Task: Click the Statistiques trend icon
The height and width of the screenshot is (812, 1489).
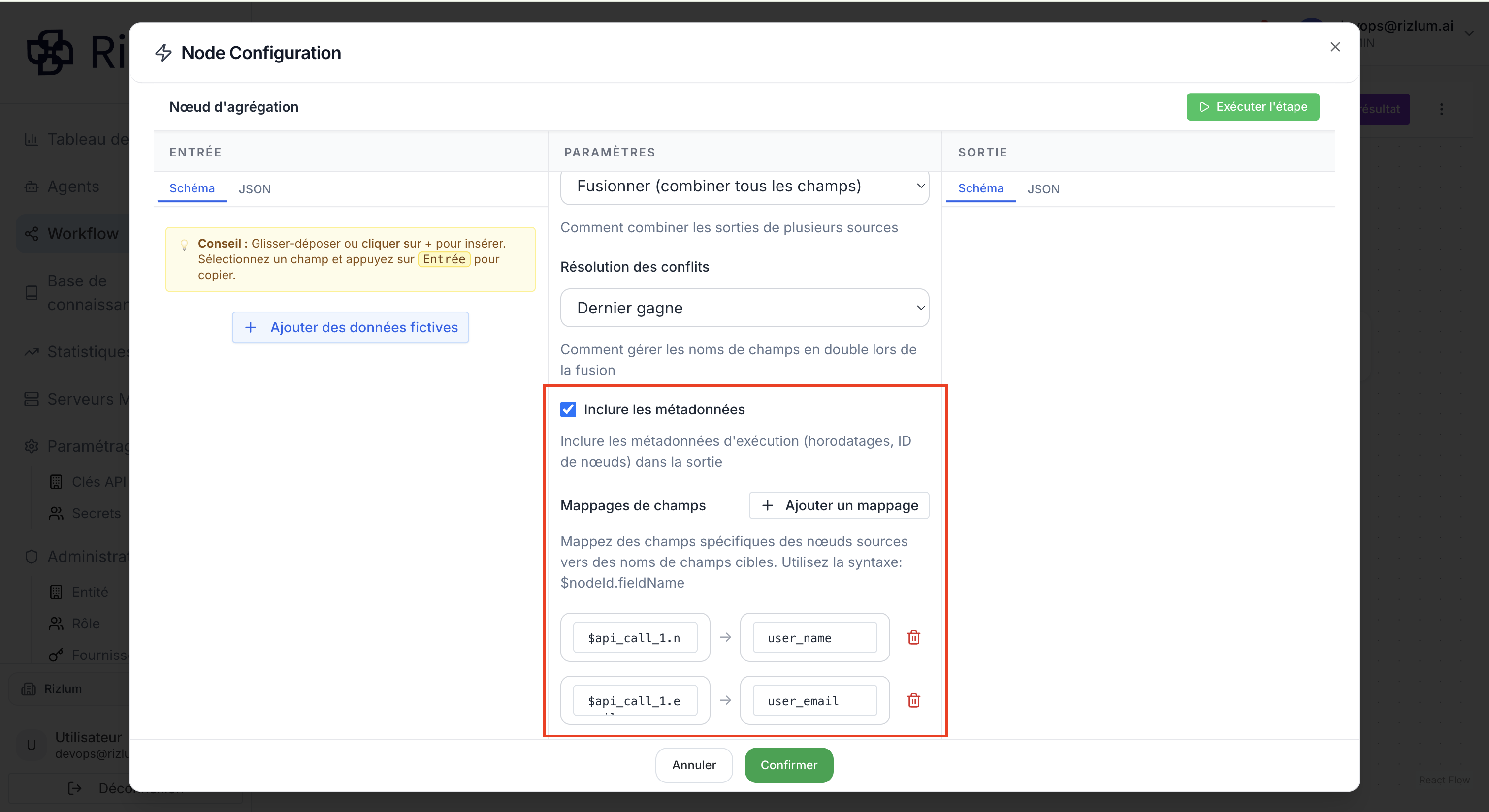Action: (31, 352)
